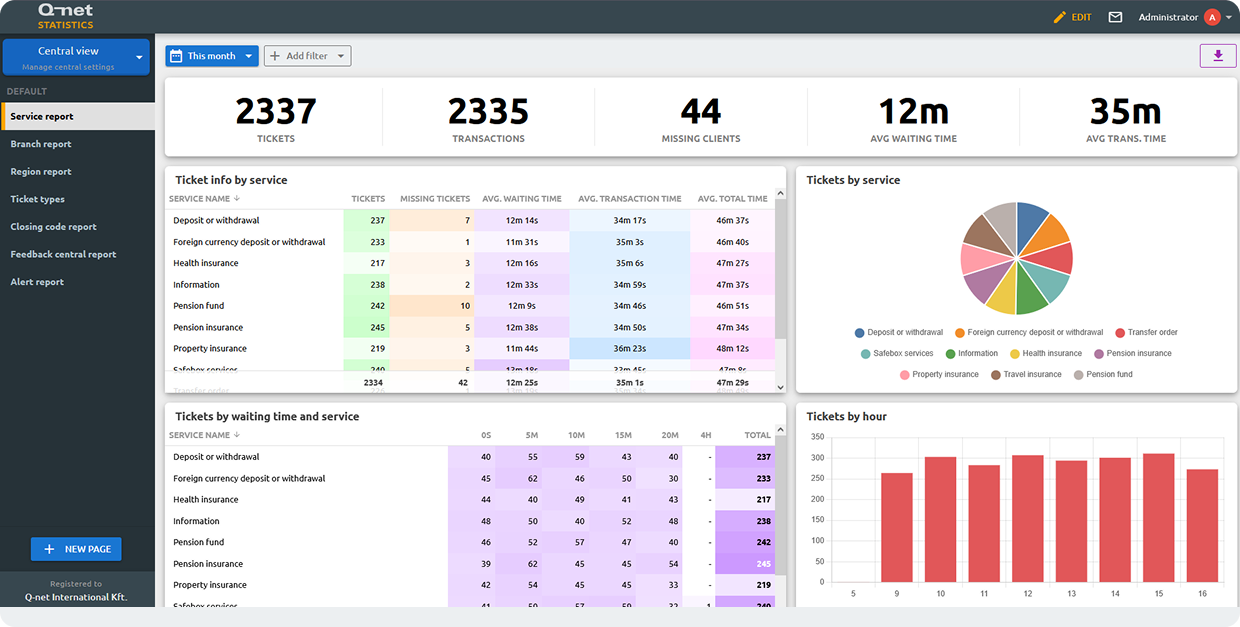Click the Q-net Statistics logo

click(x=65, y=16)
